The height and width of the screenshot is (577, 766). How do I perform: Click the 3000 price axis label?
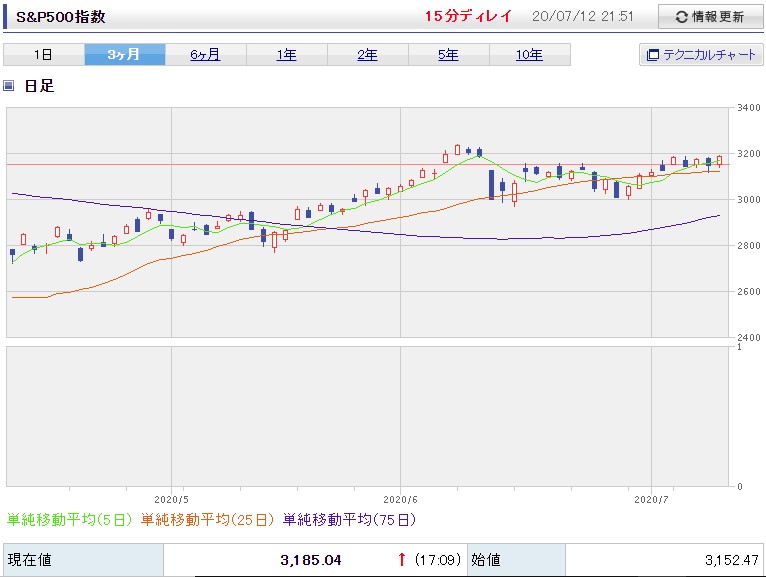748,199
